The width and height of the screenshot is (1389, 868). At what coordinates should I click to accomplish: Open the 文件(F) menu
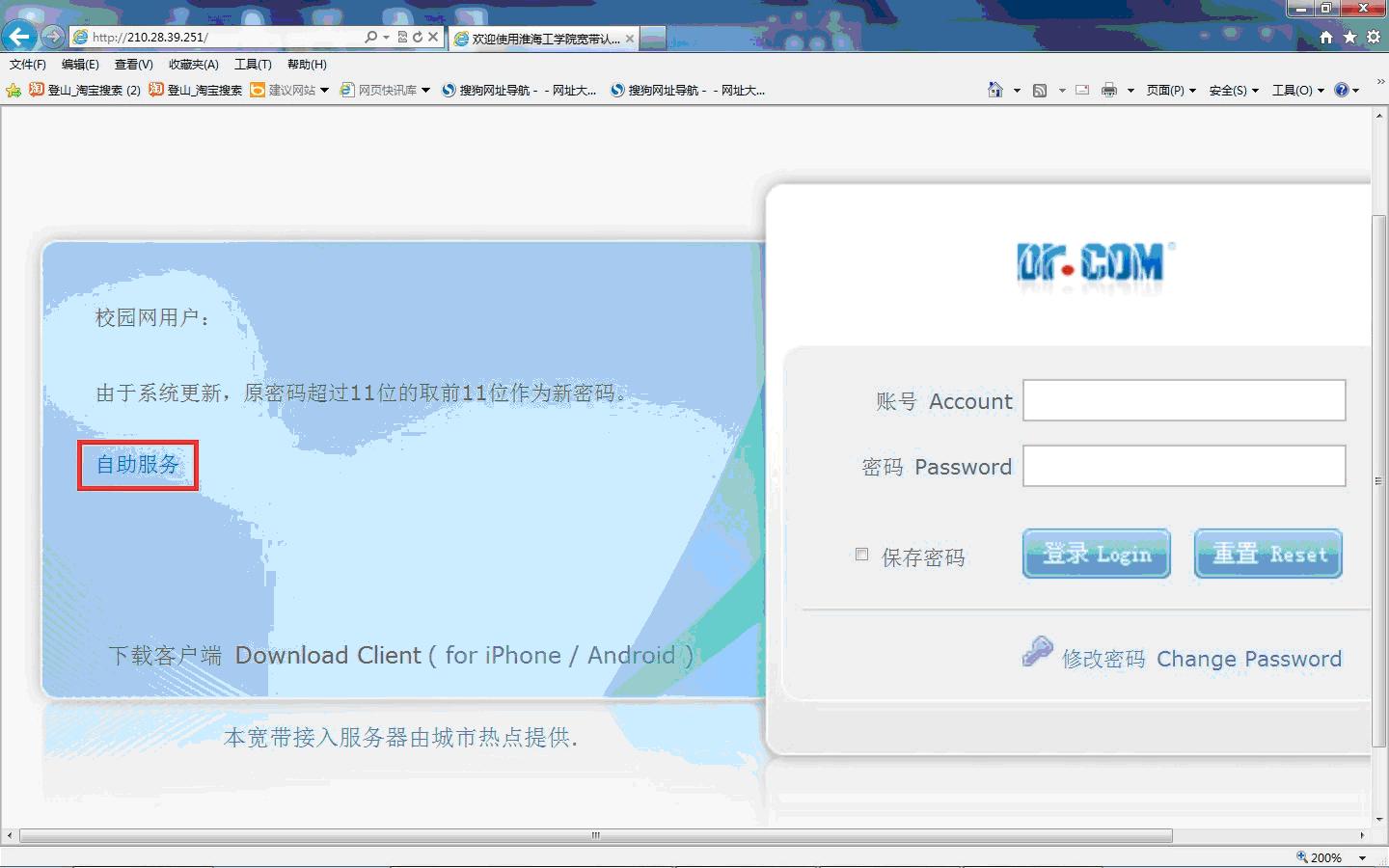point(28,65)
